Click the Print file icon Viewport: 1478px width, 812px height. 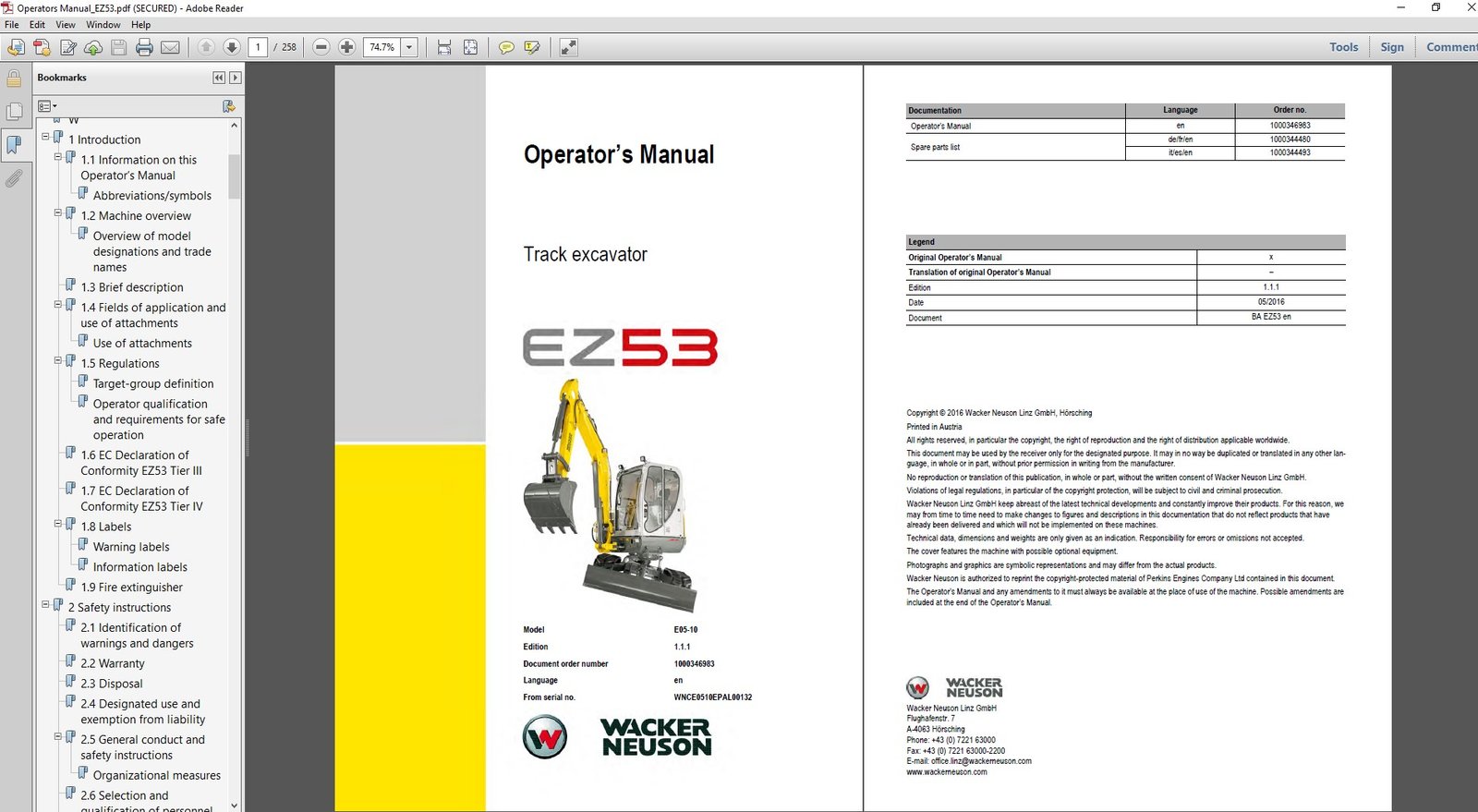pyautogui.click(x=144, y=47)
